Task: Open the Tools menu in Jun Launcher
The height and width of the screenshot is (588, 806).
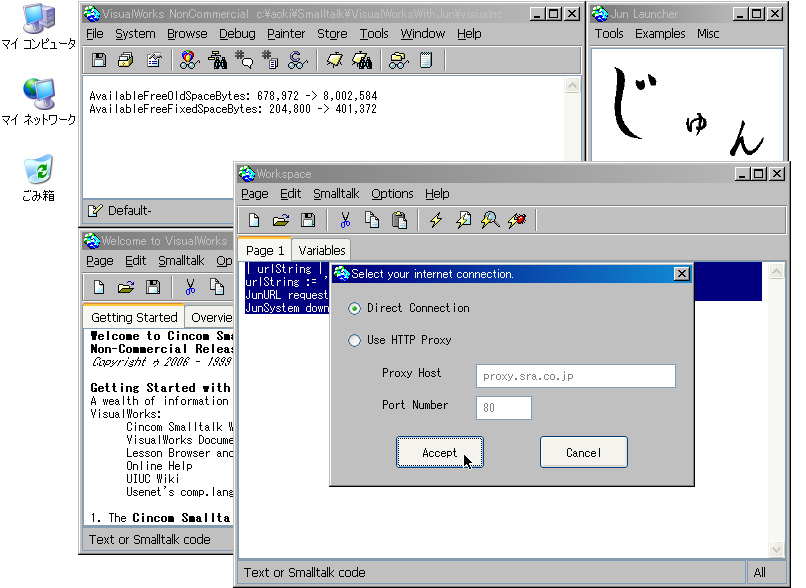Action: (609, 34)
